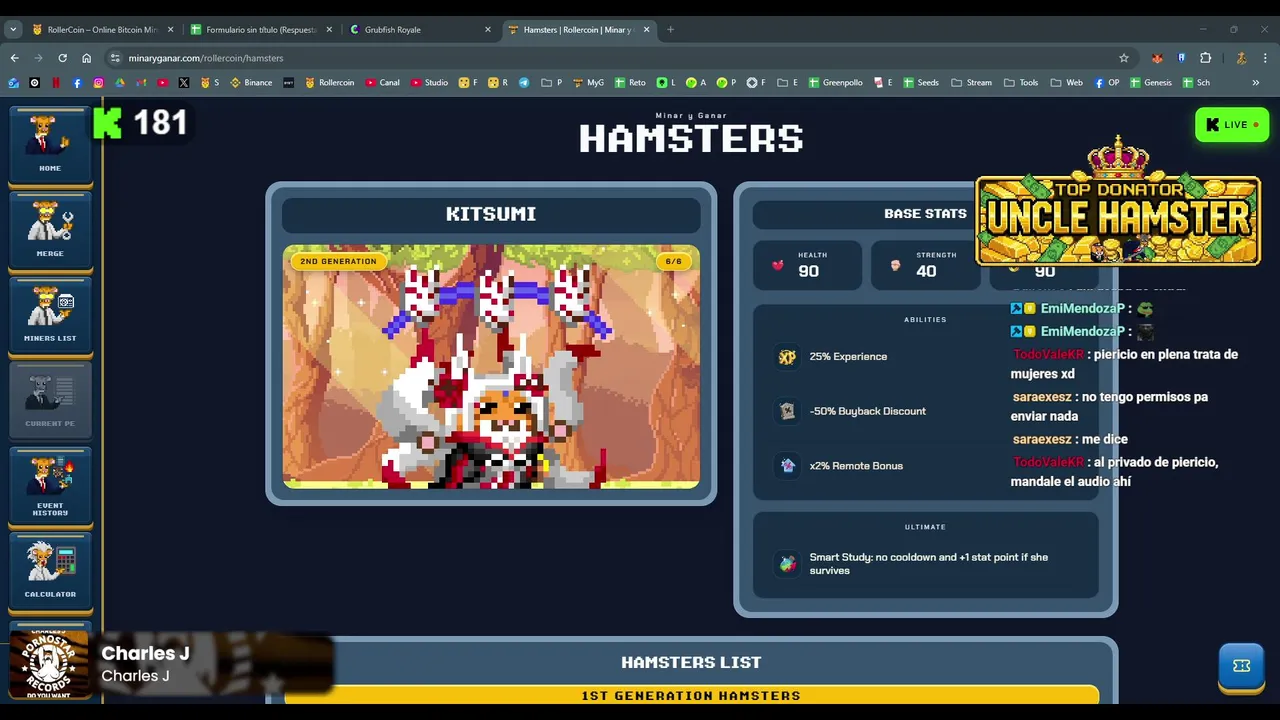Open the Telegram bookmark icon
This screenshot has width=1280, height=720.
(524, 83)
